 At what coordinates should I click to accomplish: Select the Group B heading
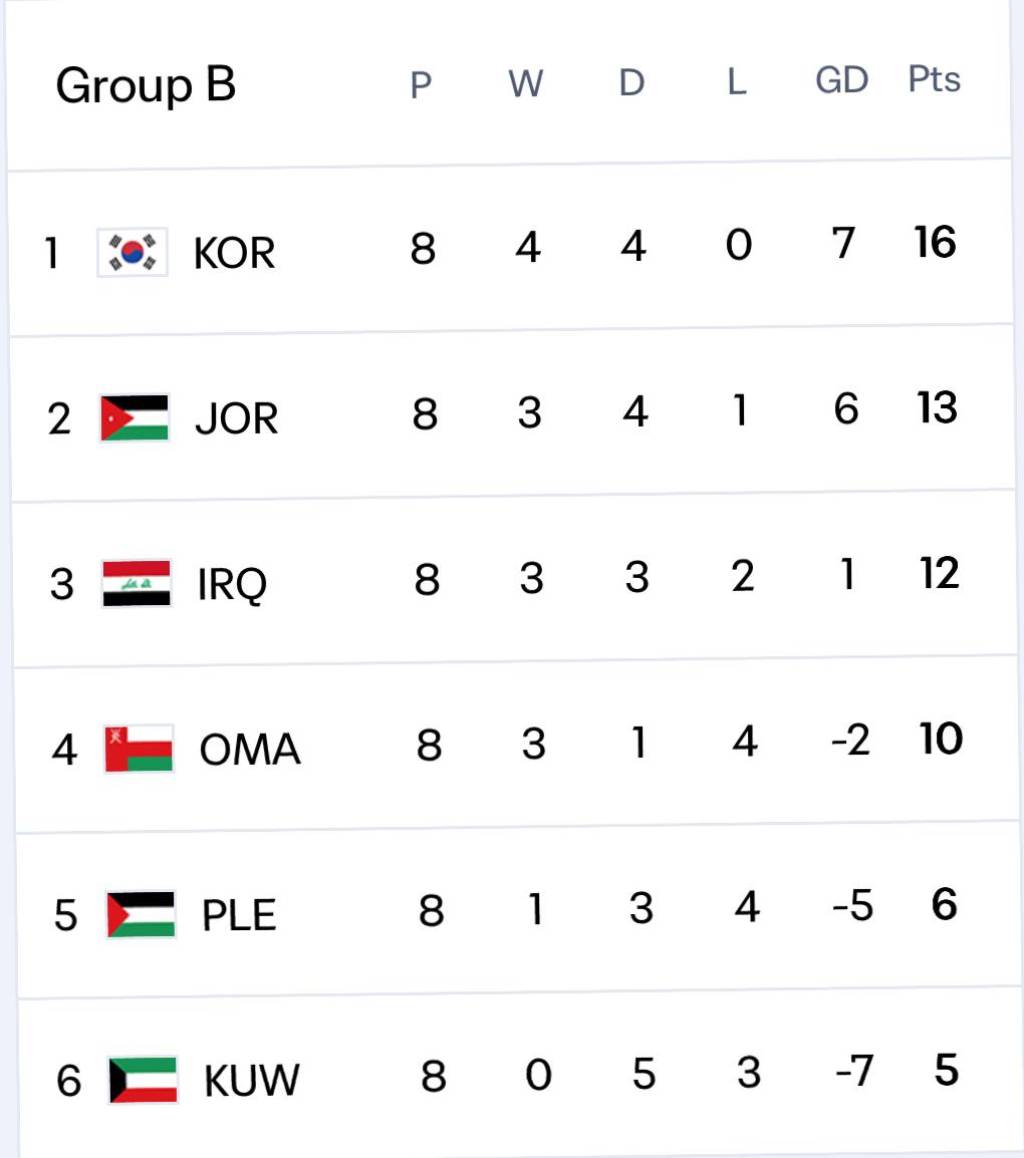pyautogui.click(x=146, y=86)
